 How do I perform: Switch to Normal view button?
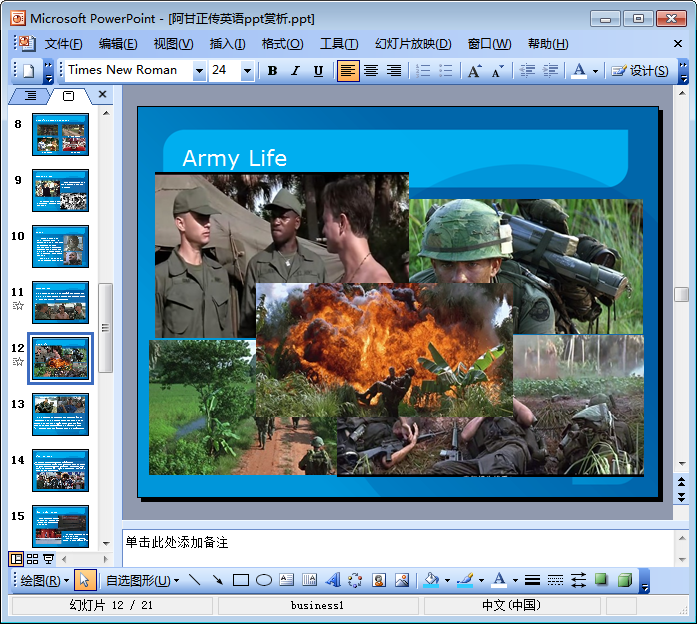pyautogui.click(x=16, y=559)
